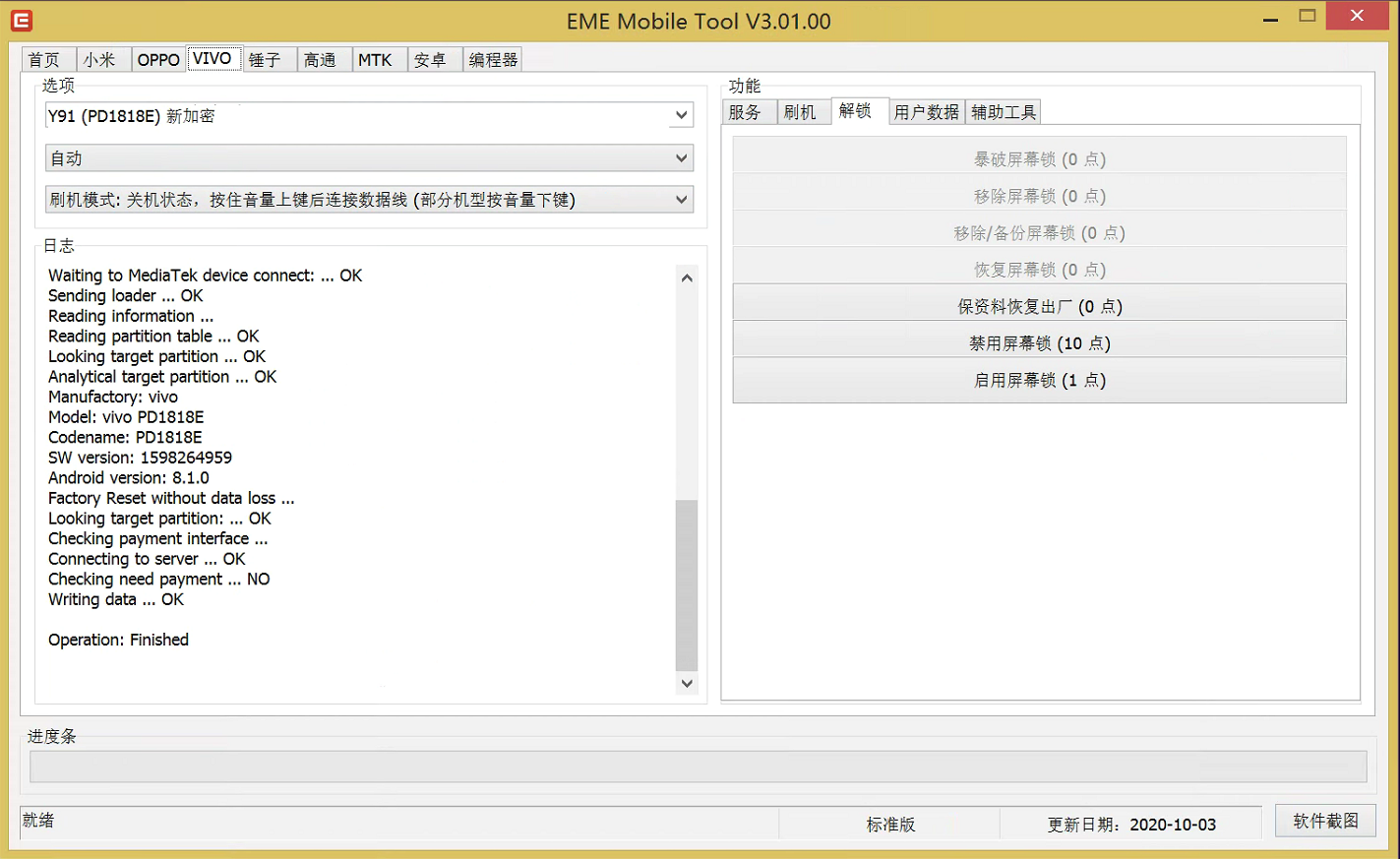Click the 标准版 status bar entry
The width and height of the screenshot is (1400, 859).
(x=890, y=825)
